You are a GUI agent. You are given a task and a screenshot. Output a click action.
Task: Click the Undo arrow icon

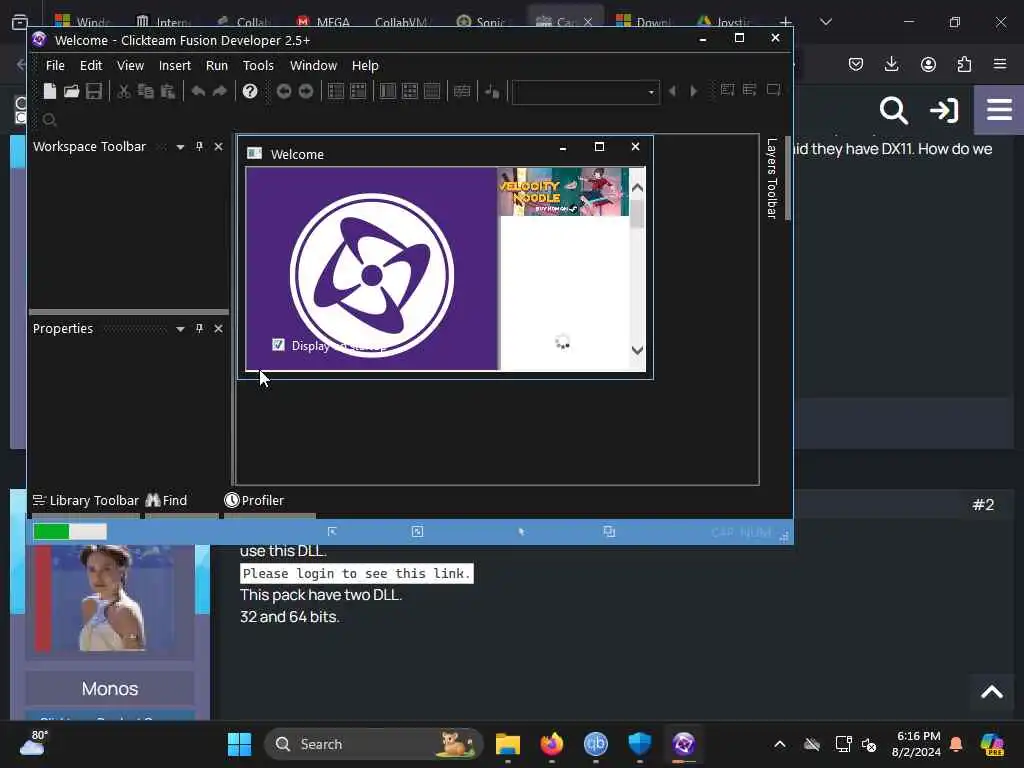click(198, 91)
